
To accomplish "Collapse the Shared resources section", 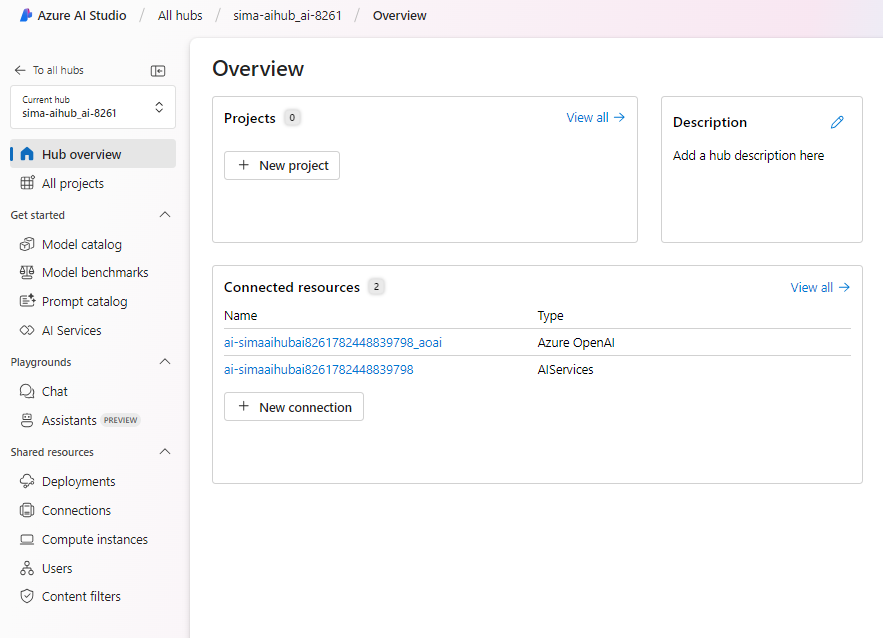I will [165, 452].
